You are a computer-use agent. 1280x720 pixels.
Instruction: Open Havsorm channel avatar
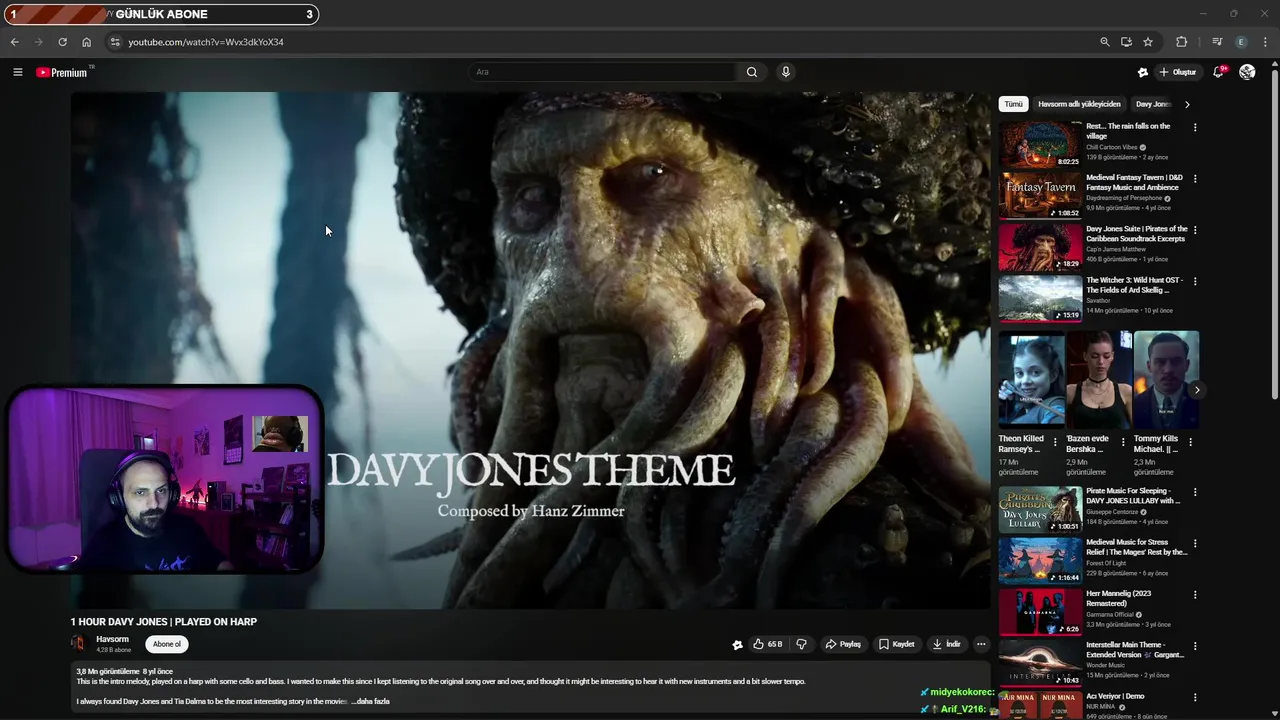(x=78, y=644)
